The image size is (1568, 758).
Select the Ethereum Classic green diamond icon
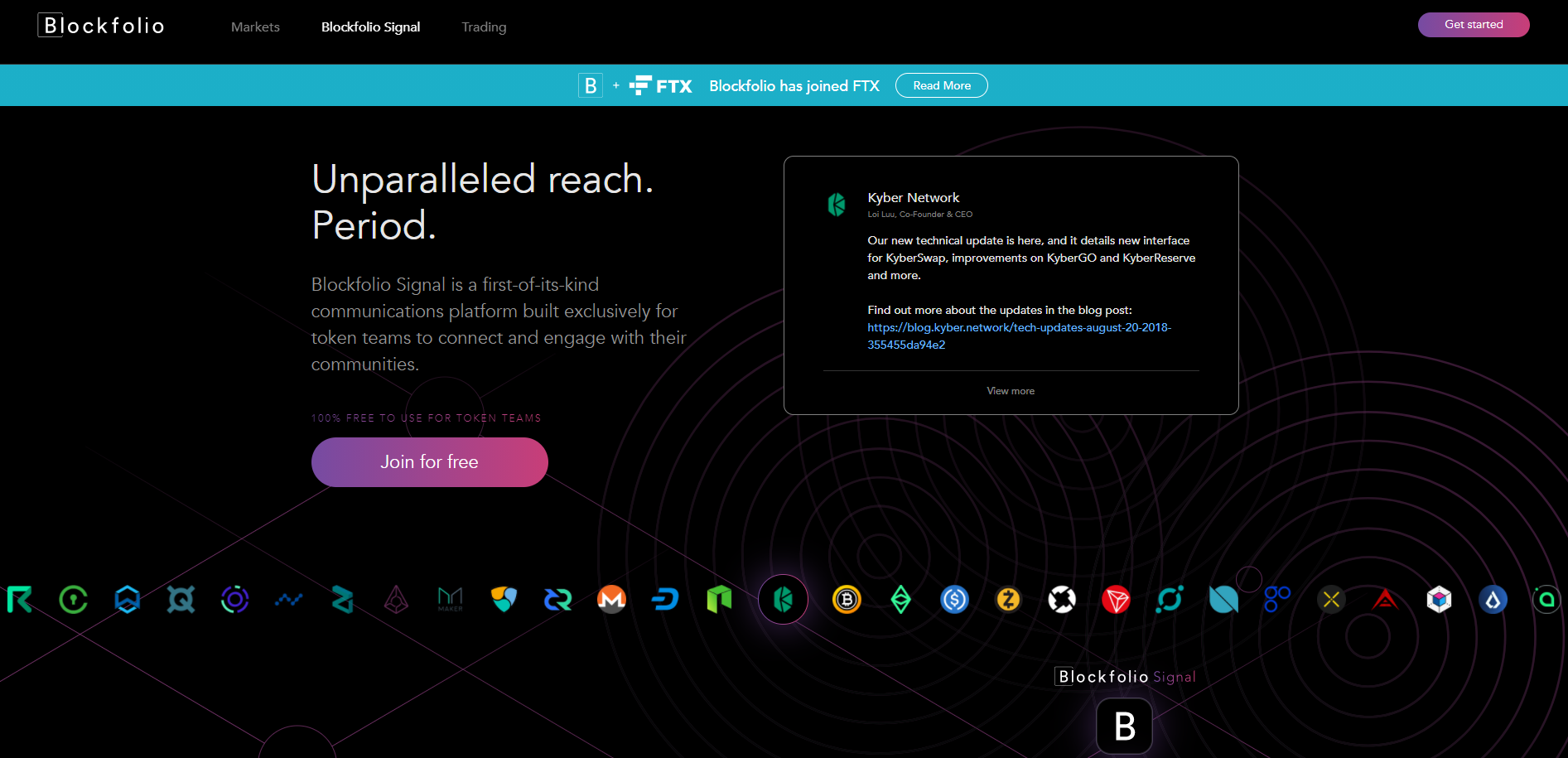(x=901, y=599)
